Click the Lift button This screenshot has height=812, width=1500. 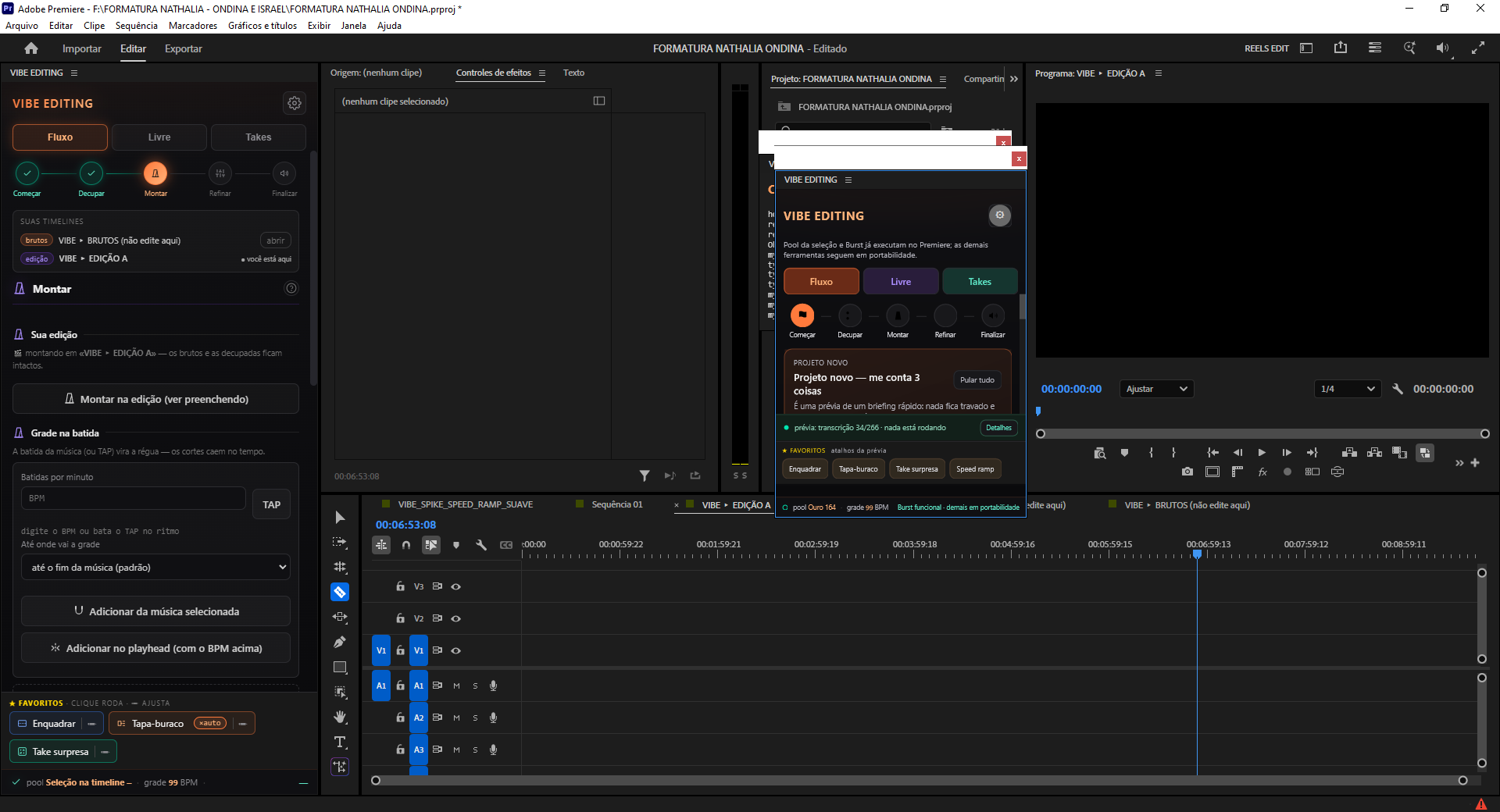click(1349, 453)
